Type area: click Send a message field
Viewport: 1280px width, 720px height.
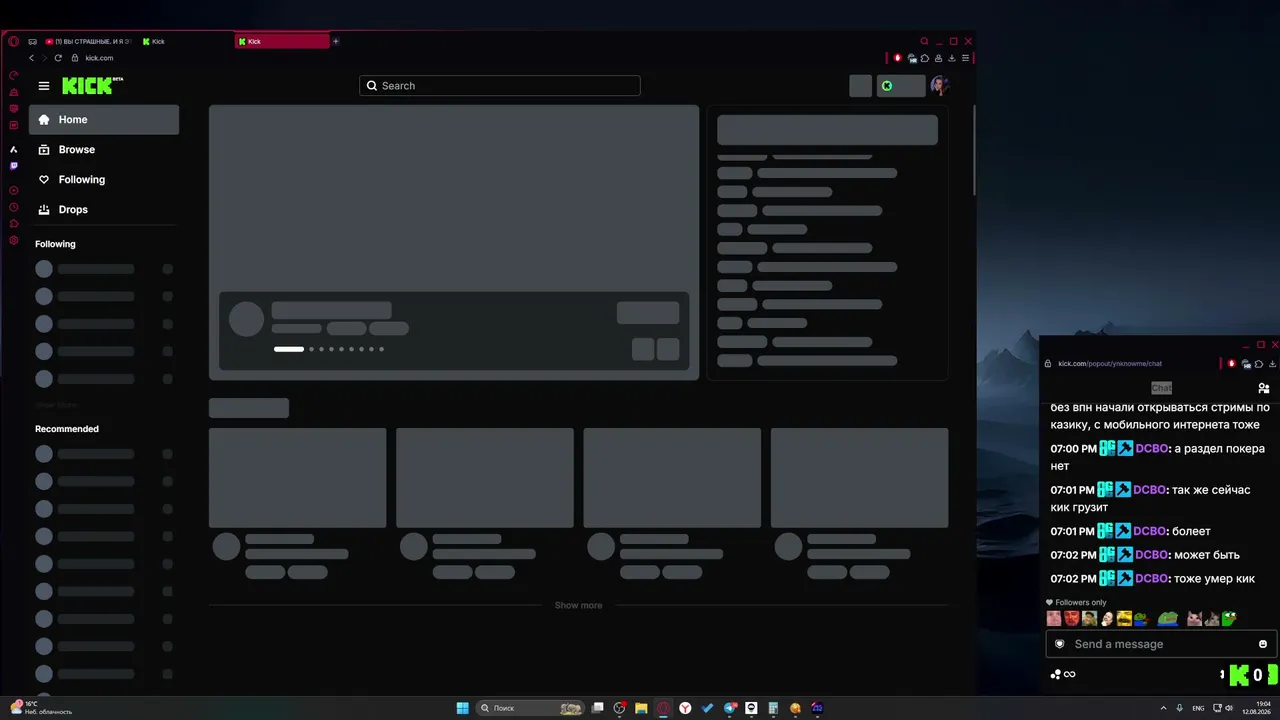1160,644
